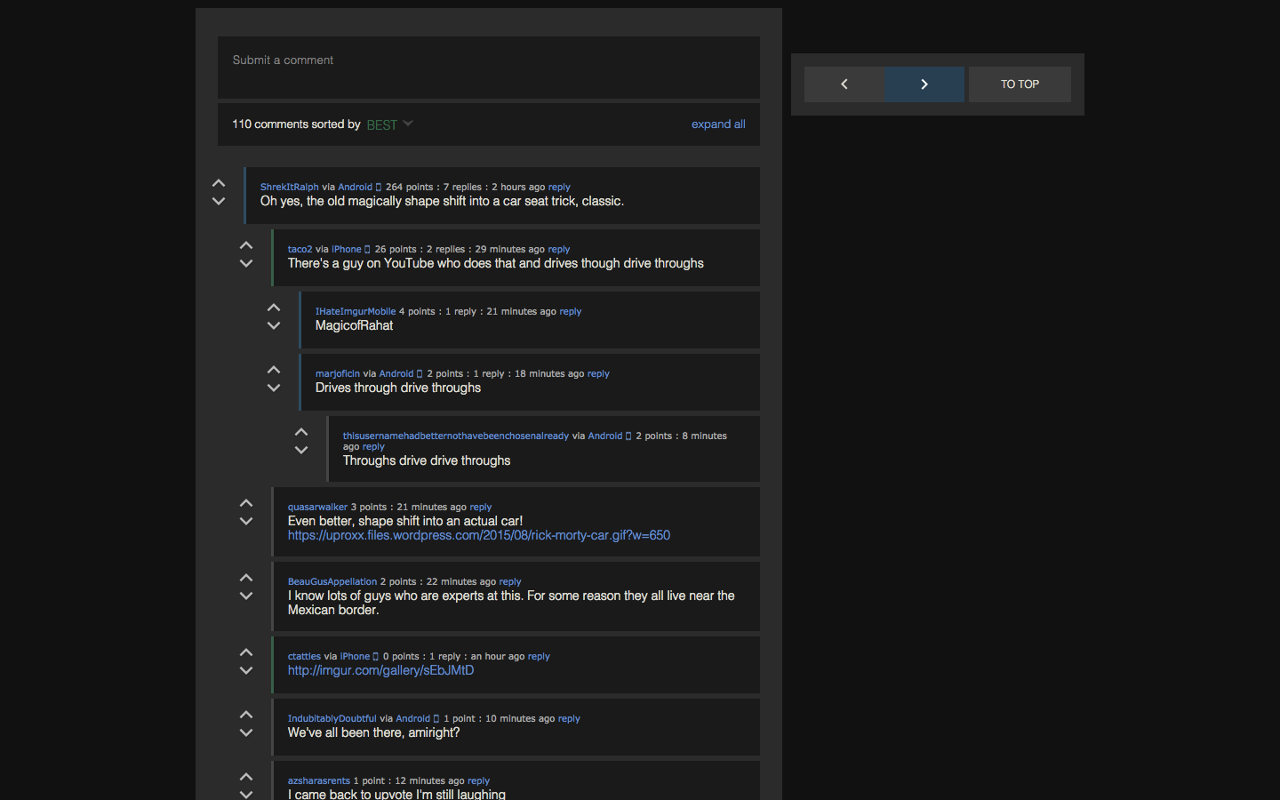Viewport: 1280px width, 800px height.
Task: Collapse replies under thisusernamehadbetternothavebeenchosenalready
Action: tap(301, 450)
